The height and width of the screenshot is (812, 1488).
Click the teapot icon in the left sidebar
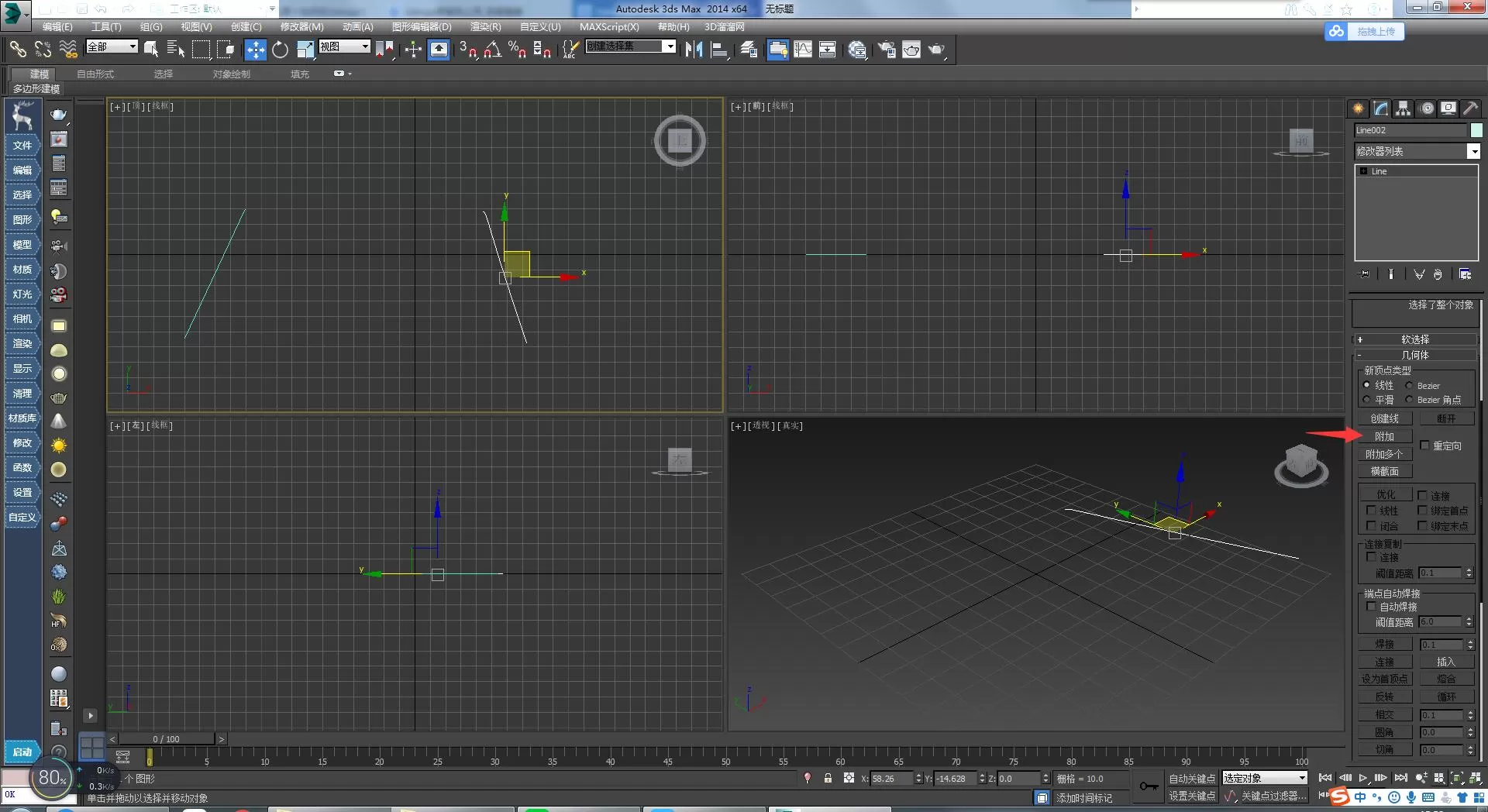(x=59, y=115)
